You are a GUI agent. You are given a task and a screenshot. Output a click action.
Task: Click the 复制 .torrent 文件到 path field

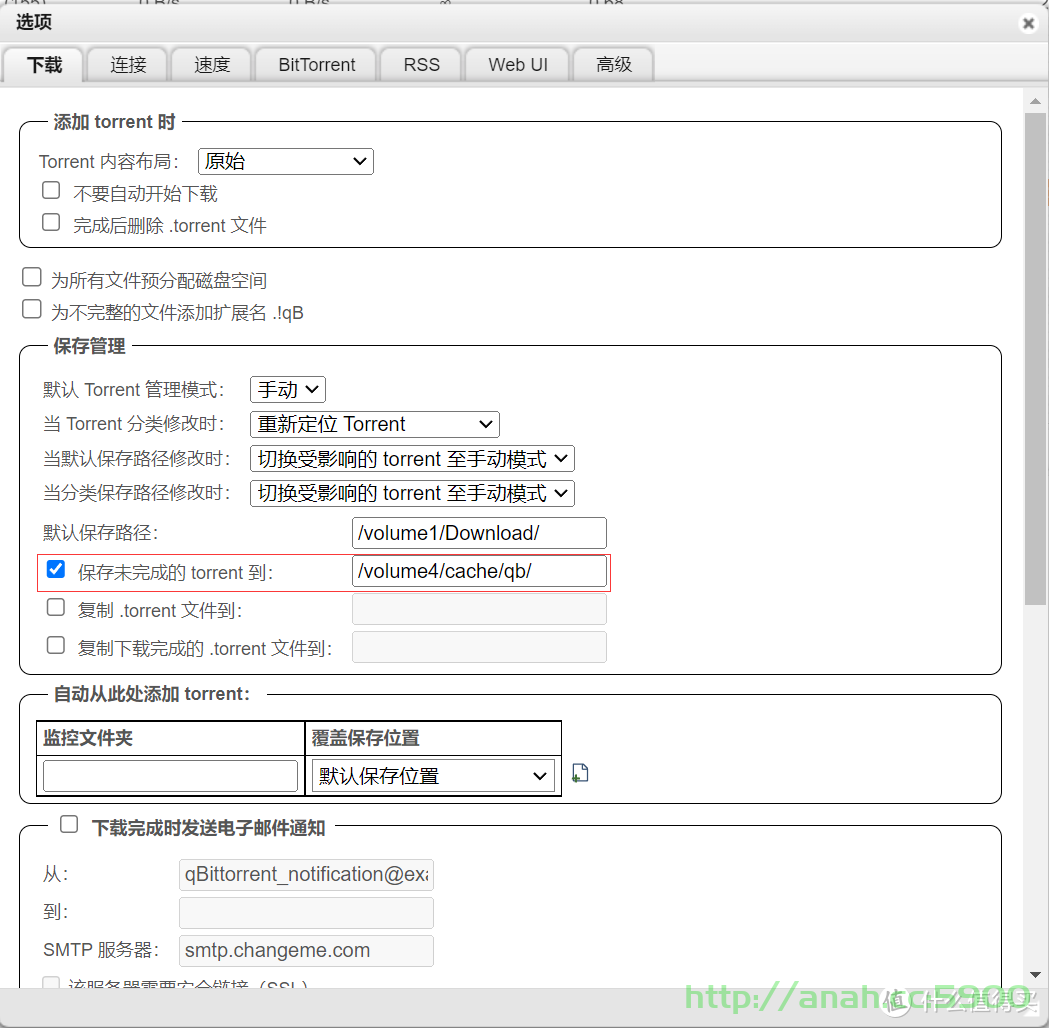pos(479,609)
